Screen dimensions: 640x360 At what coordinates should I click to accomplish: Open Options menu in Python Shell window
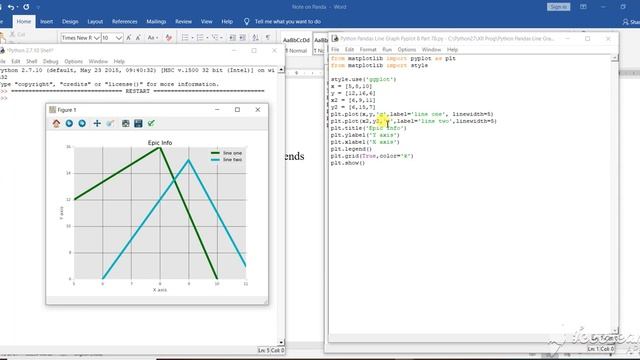pyautogui.click(x=73, y=61)
